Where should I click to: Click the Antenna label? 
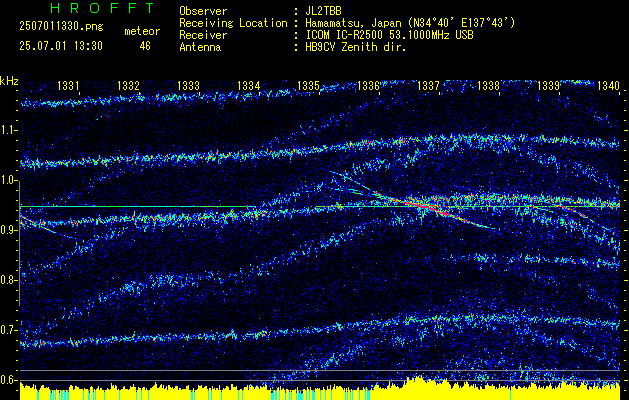[200, 47]
